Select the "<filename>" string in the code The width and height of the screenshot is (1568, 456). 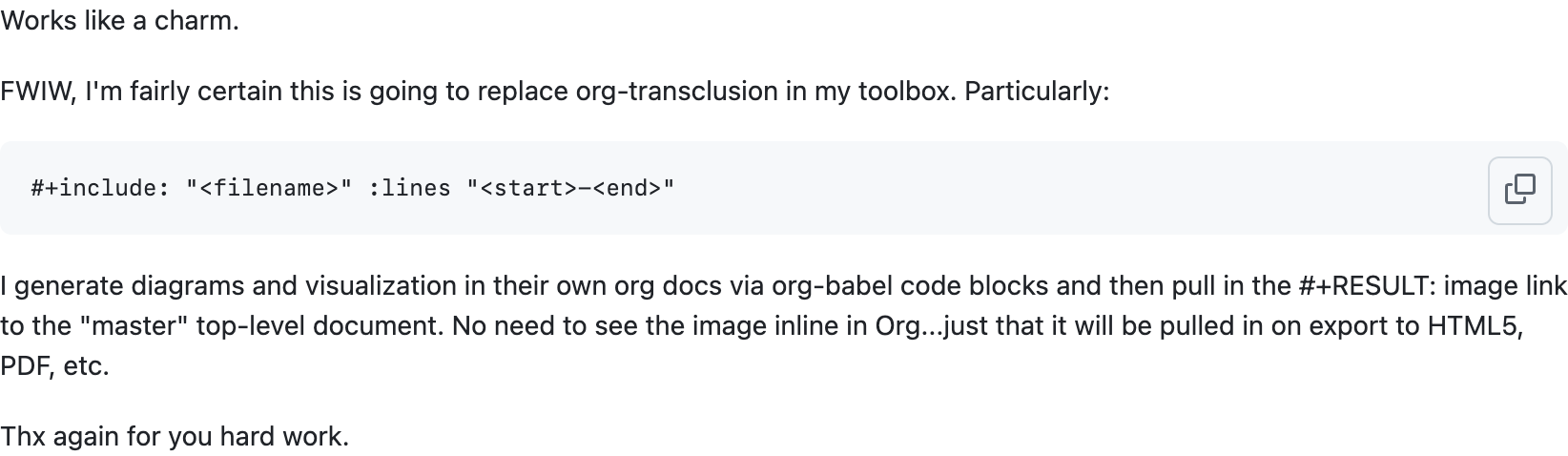[269, 188]
